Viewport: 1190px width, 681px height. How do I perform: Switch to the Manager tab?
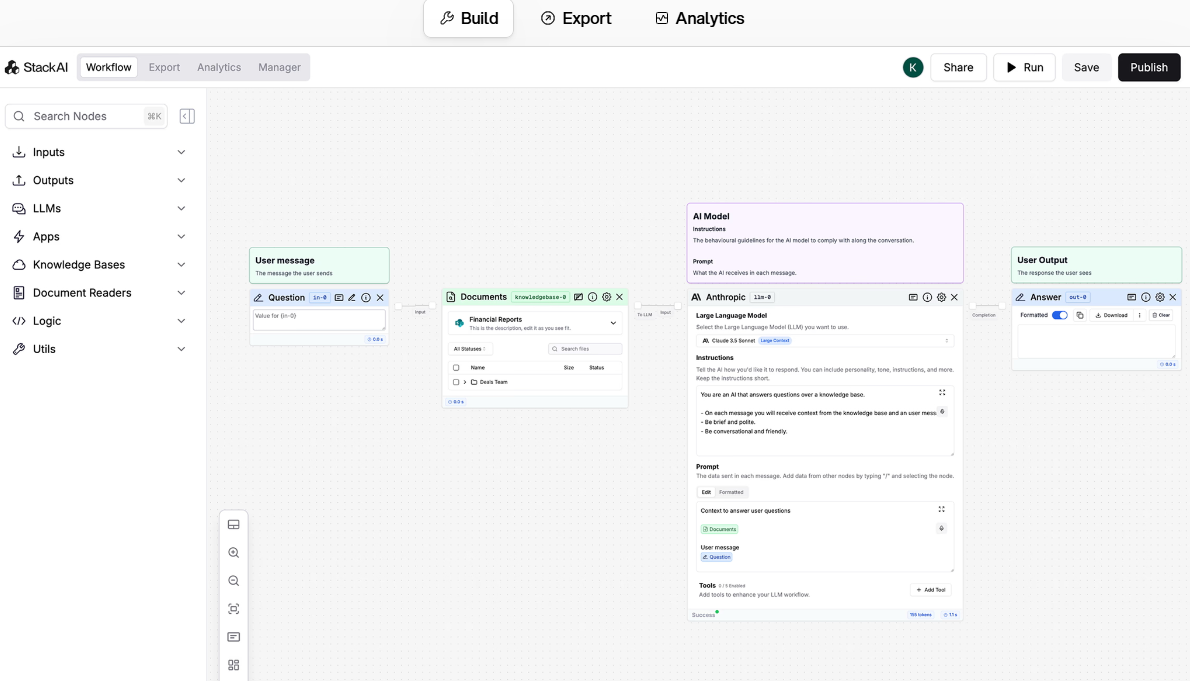pyautogui.click(x=279, y=67)
